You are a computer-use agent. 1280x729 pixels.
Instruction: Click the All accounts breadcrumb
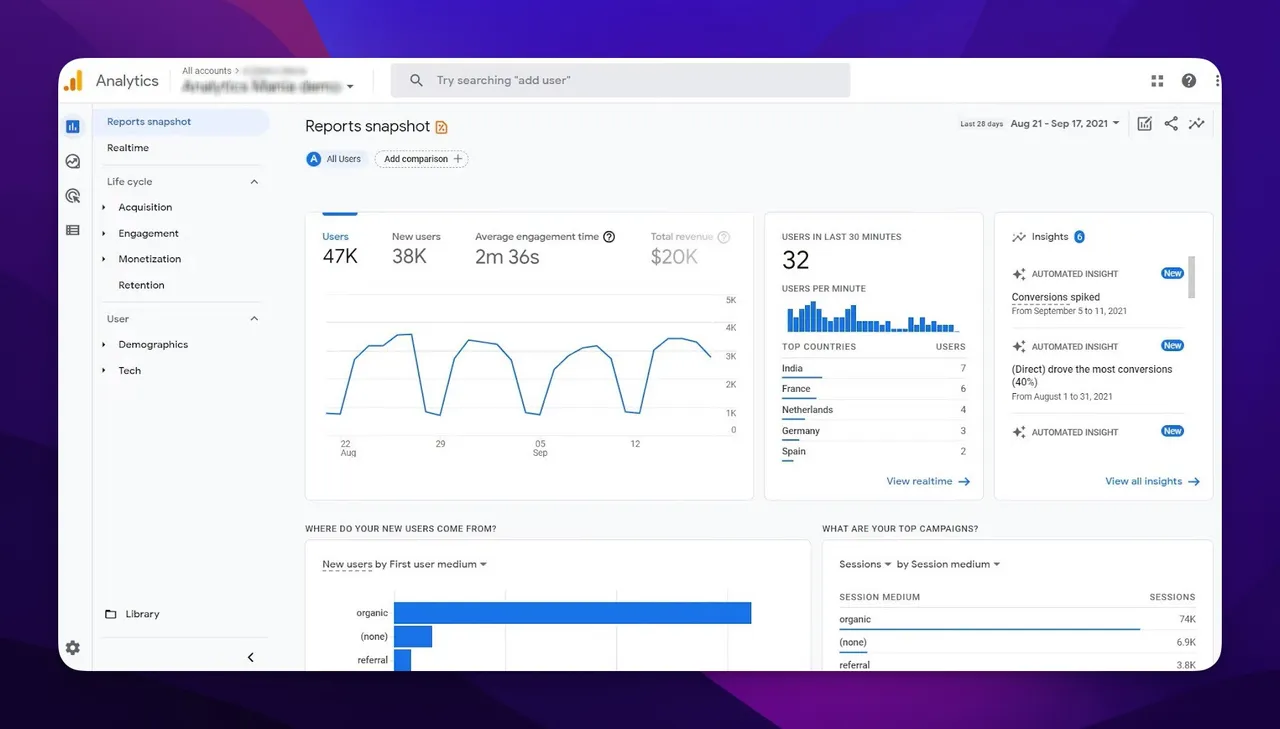pyautogui.click(x=207, y=71)
